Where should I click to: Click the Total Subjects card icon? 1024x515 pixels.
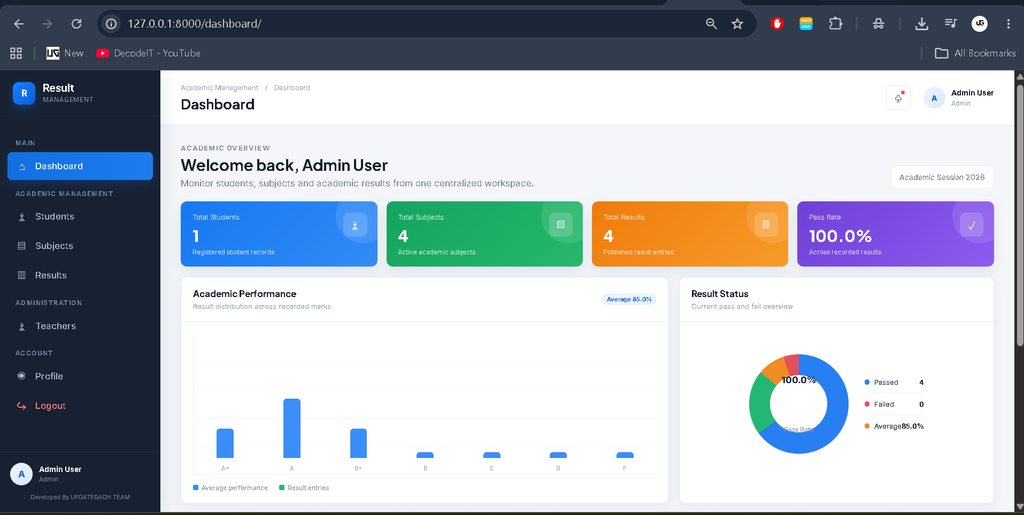[560, 225]
